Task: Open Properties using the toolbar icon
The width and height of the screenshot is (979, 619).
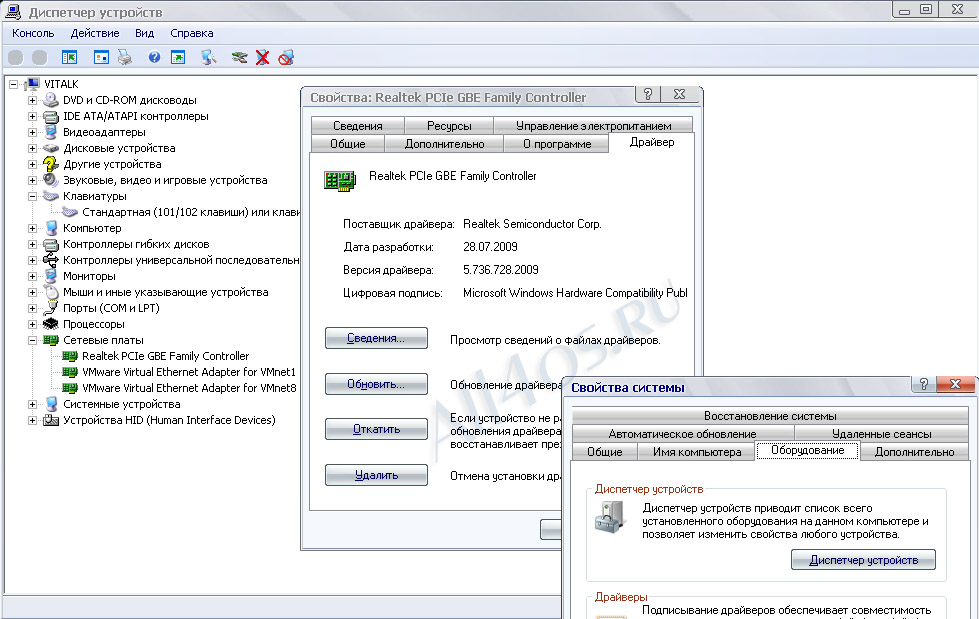Action: (x=101, y=58)
